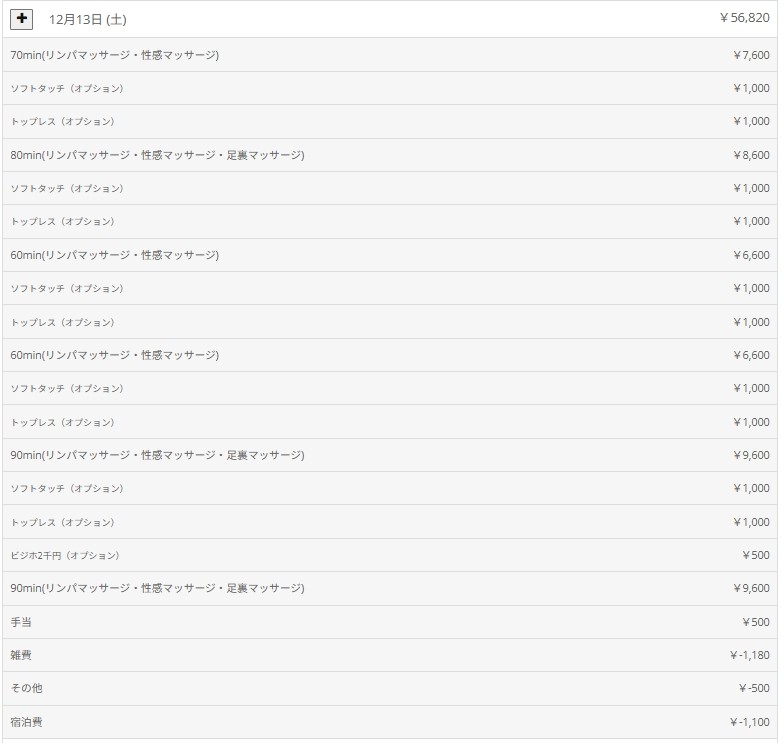Click the 手当 allowance row label

tap(21, 622)
